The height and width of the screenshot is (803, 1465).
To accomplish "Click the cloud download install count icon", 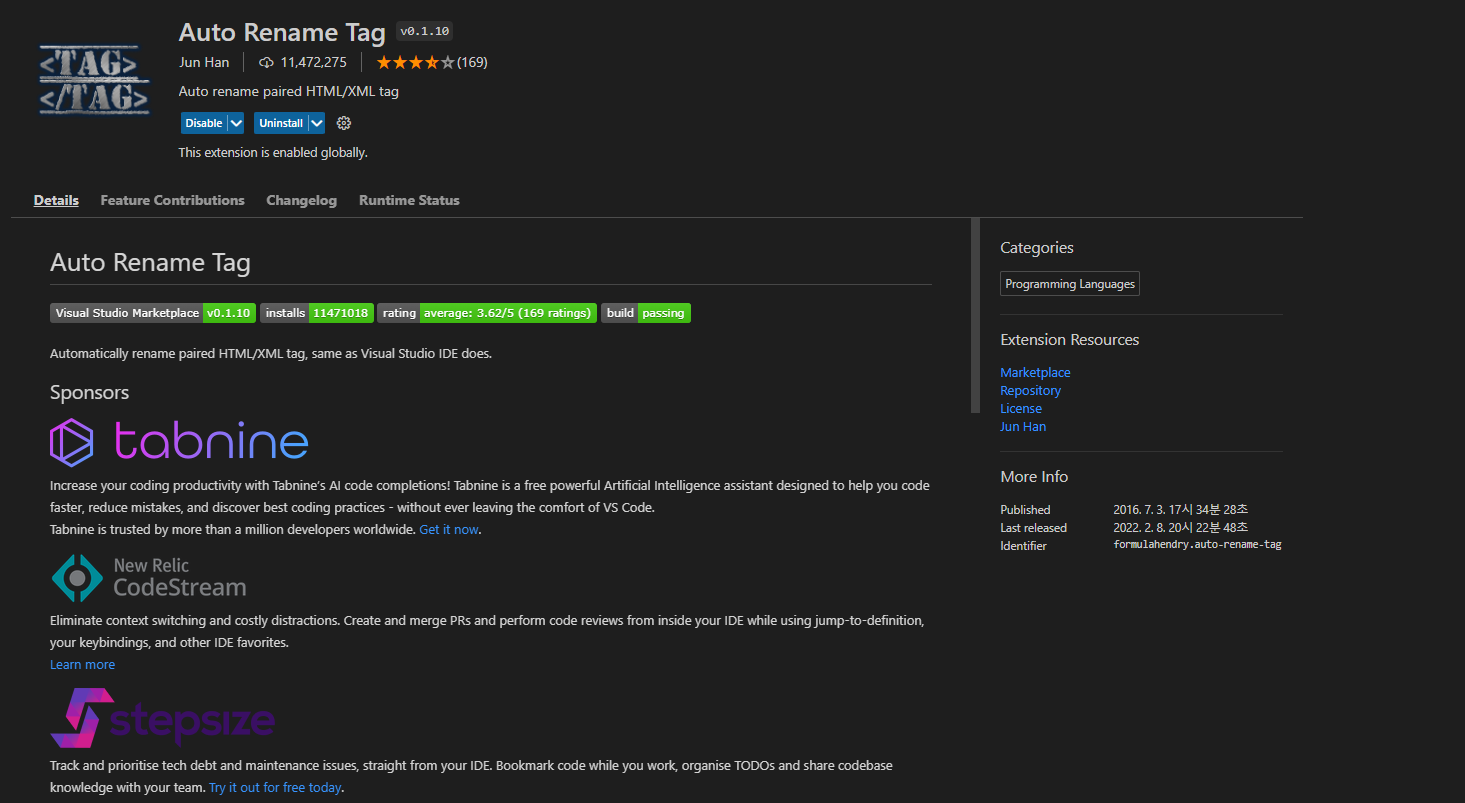I will (x=266, y=62).
